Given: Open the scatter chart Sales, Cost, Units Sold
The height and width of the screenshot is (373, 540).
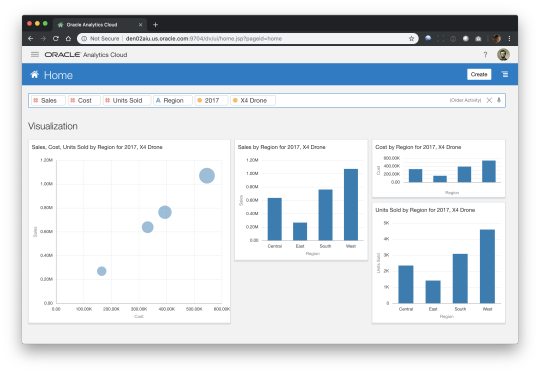Looking at the screenshot, I should pos(129,231).
